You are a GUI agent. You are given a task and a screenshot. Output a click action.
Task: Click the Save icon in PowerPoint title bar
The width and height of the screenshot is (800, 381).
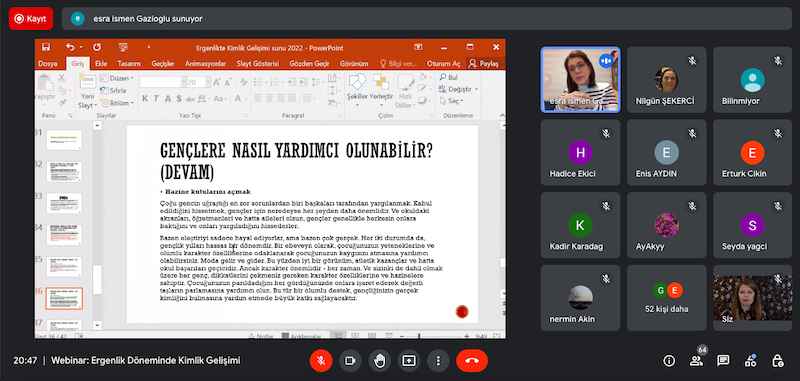coord(46,47)
